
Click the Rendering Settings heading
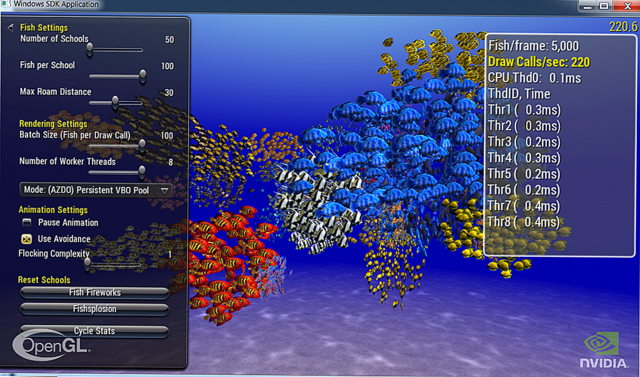(x=53, y=124)
